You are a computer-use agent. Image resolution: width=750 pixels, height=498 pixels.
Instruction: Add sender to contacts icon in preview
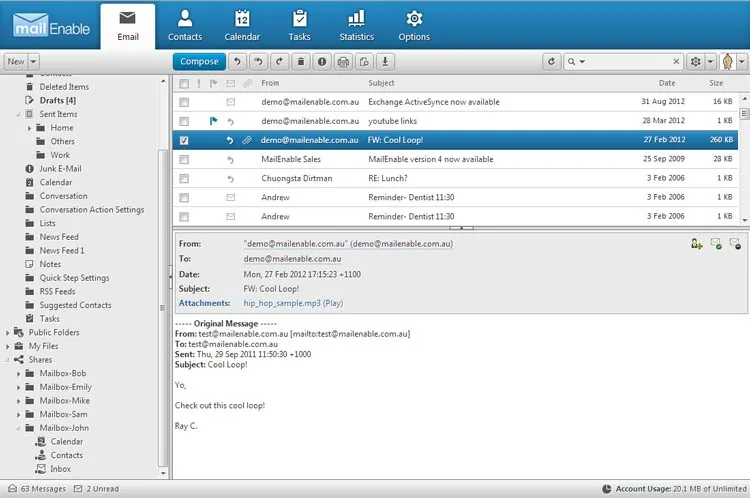[696, 244]
